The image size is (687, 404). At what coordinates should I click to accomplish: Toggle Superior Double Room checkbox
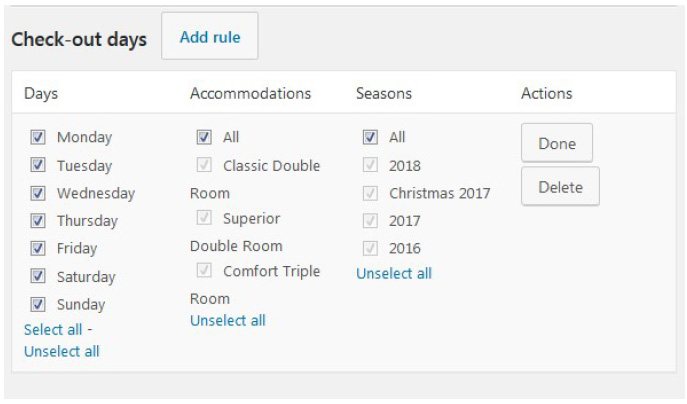[x=204, y=218]
